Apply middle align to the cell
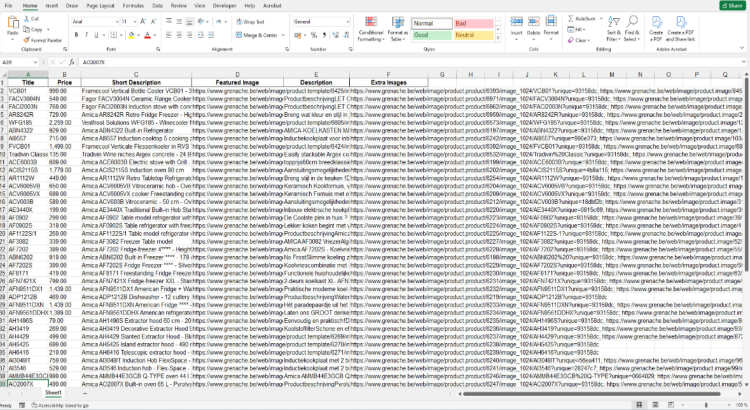Image resolution: width=750 pixels, height=410 pixels. coord(179,22)
